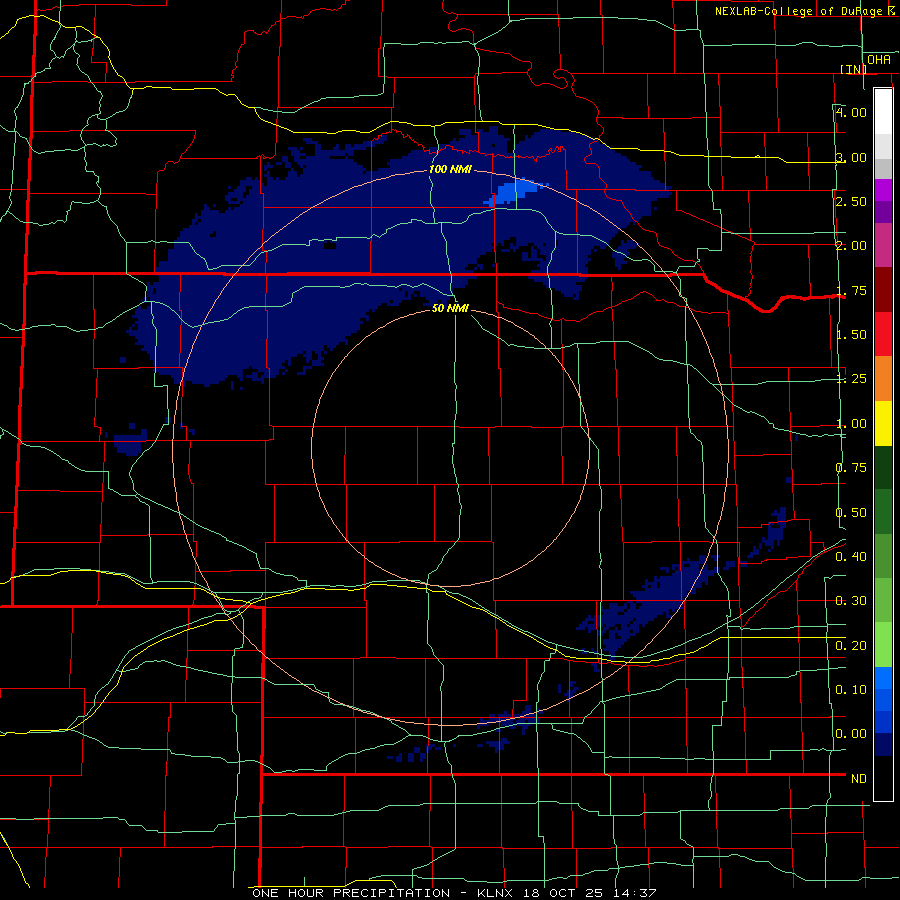
Task: Click the "1.00" legend value
Action: pos(851,424)
